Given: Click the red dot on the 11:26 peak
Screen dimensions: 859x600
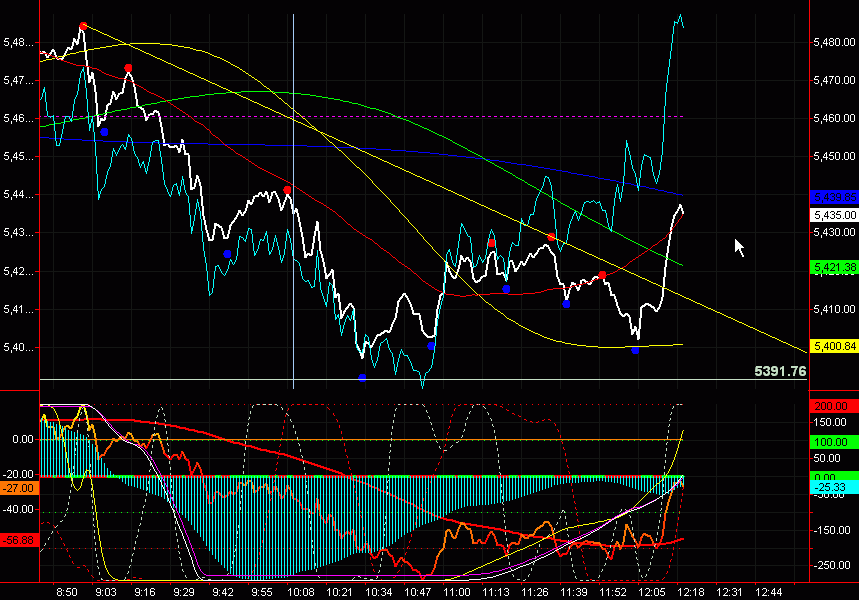Looking at the screenshot, I should [x=551, y=237].
